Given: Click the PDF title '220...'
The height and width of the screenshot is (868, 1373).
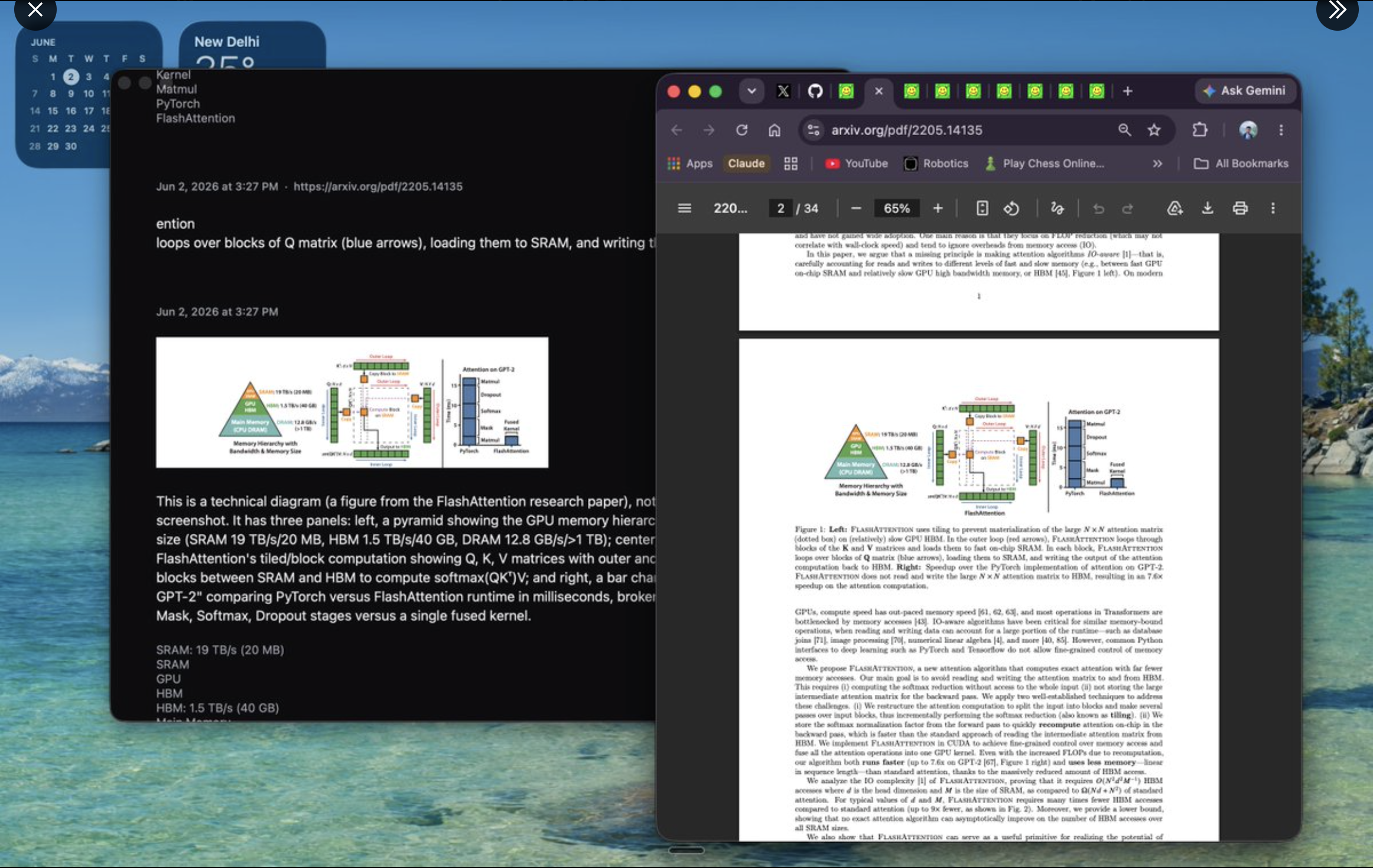Looking at the screenshot, I should click(x=730, y=208).
